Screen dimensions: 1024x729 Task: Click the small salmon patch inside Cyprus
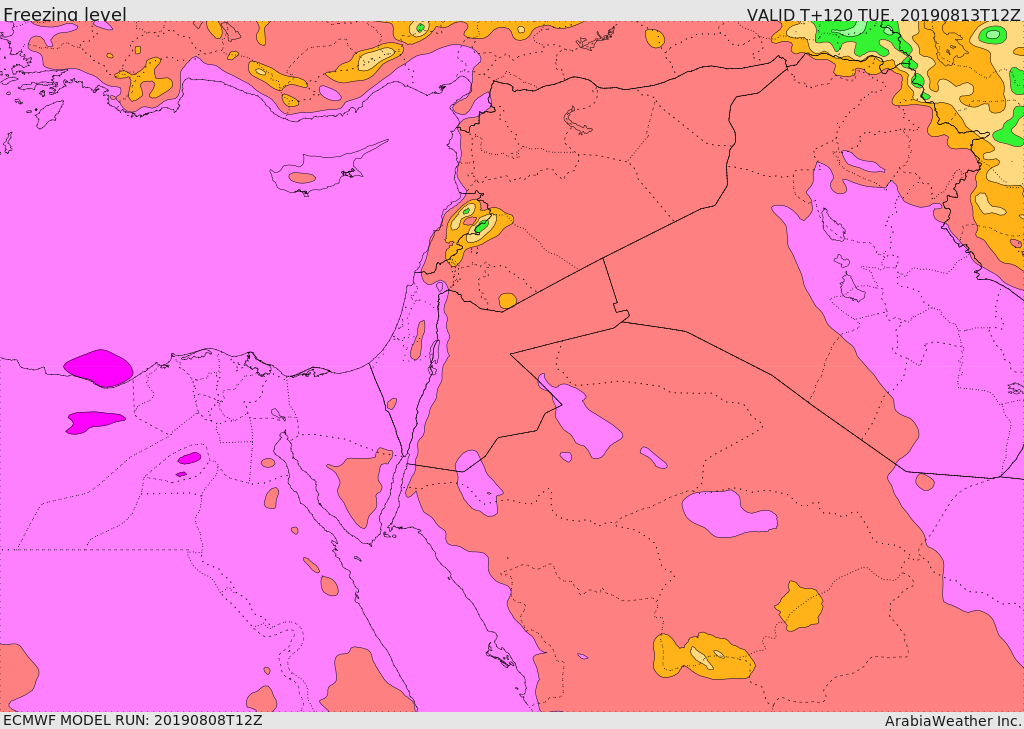coord(302,178)
